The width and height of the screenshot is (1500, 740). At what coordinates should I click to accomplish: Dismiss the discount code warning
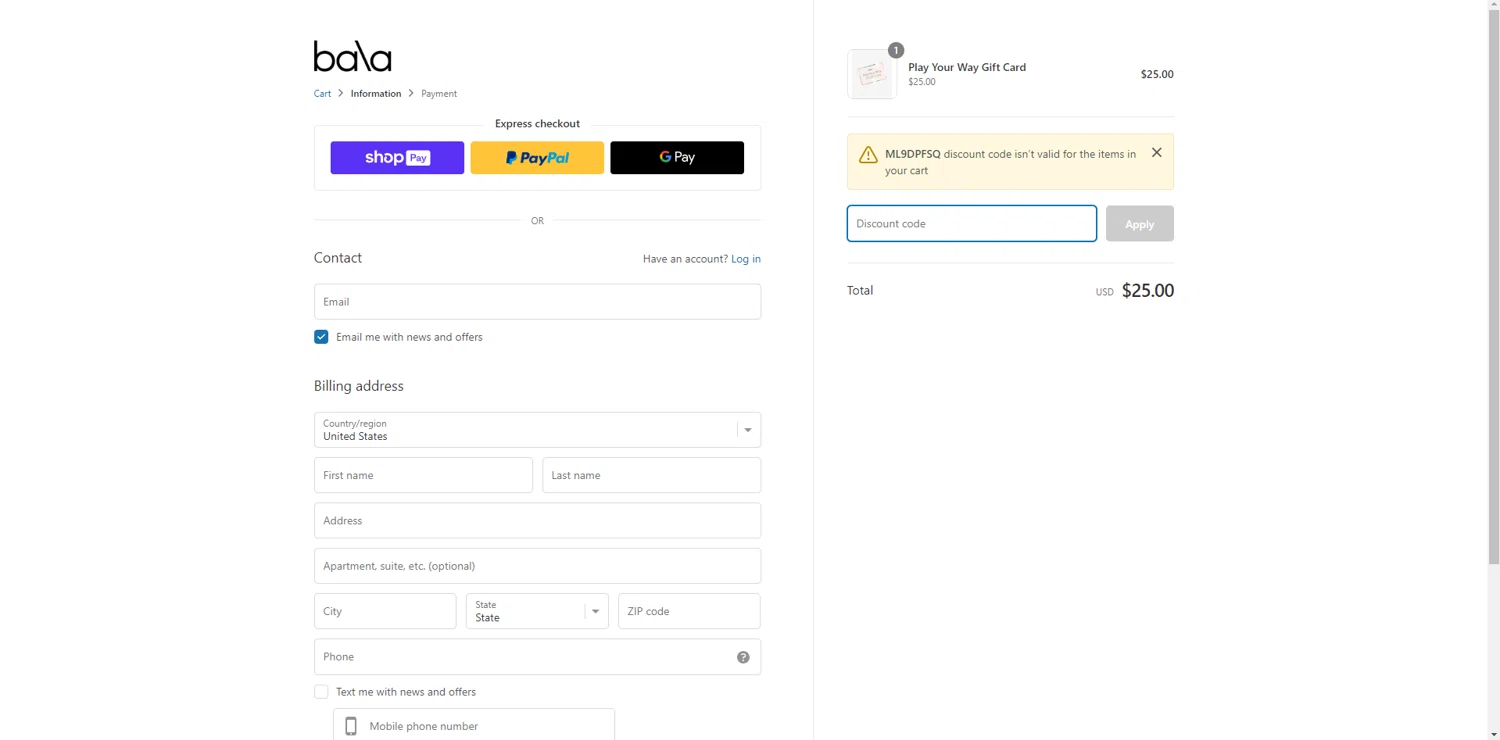point(1156,153)
